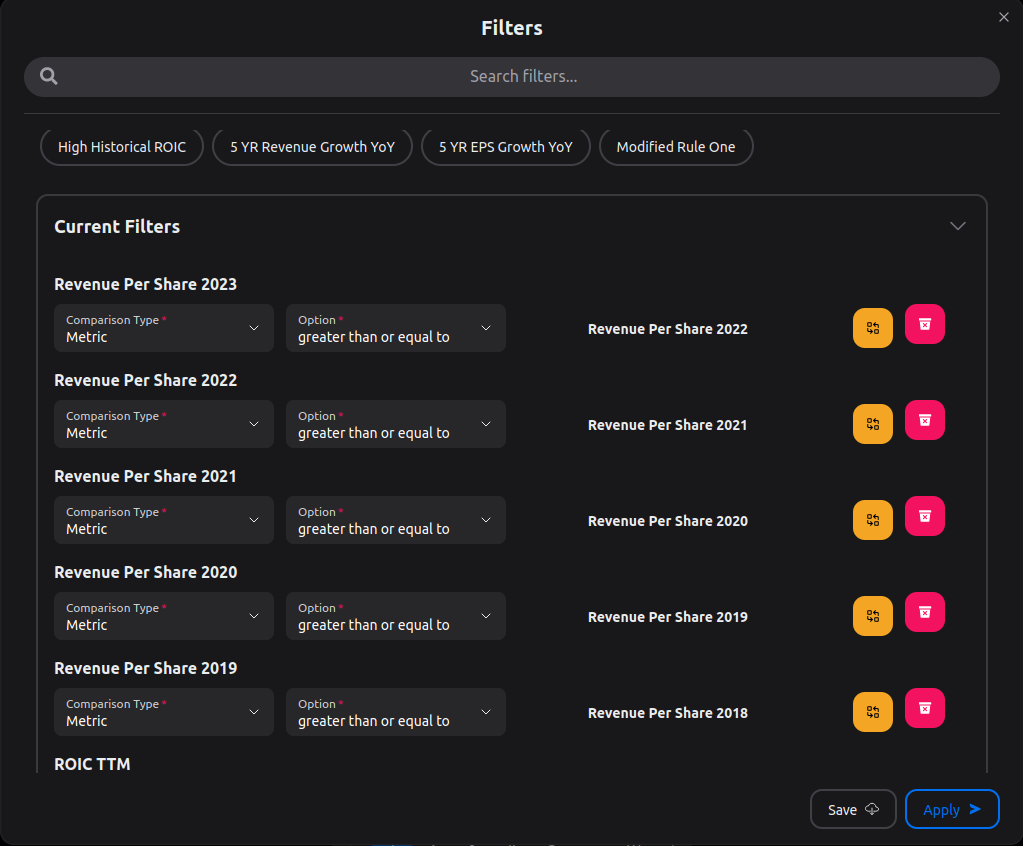This screenshot has height=846, width=1023.
Task: Apply the filters
Action: click(x=952, y=809)
